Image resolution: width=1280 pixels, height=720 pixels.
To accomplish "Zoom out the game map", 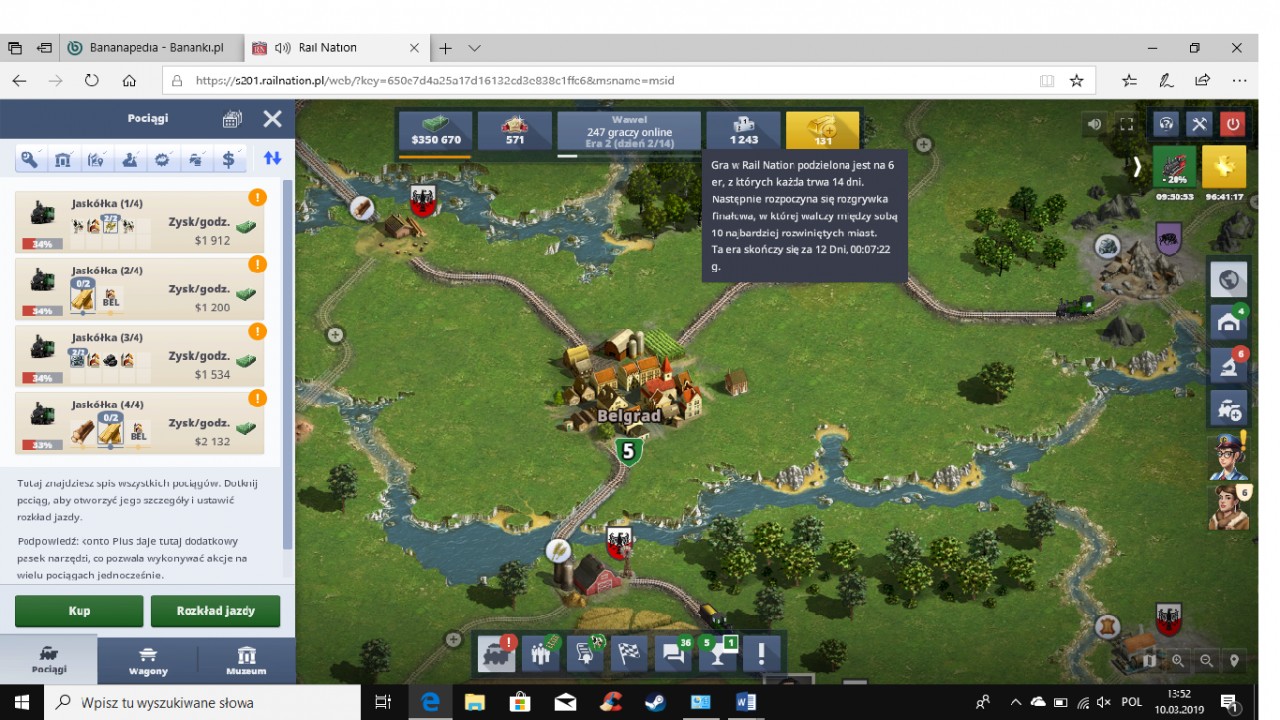I will 1206,661.
